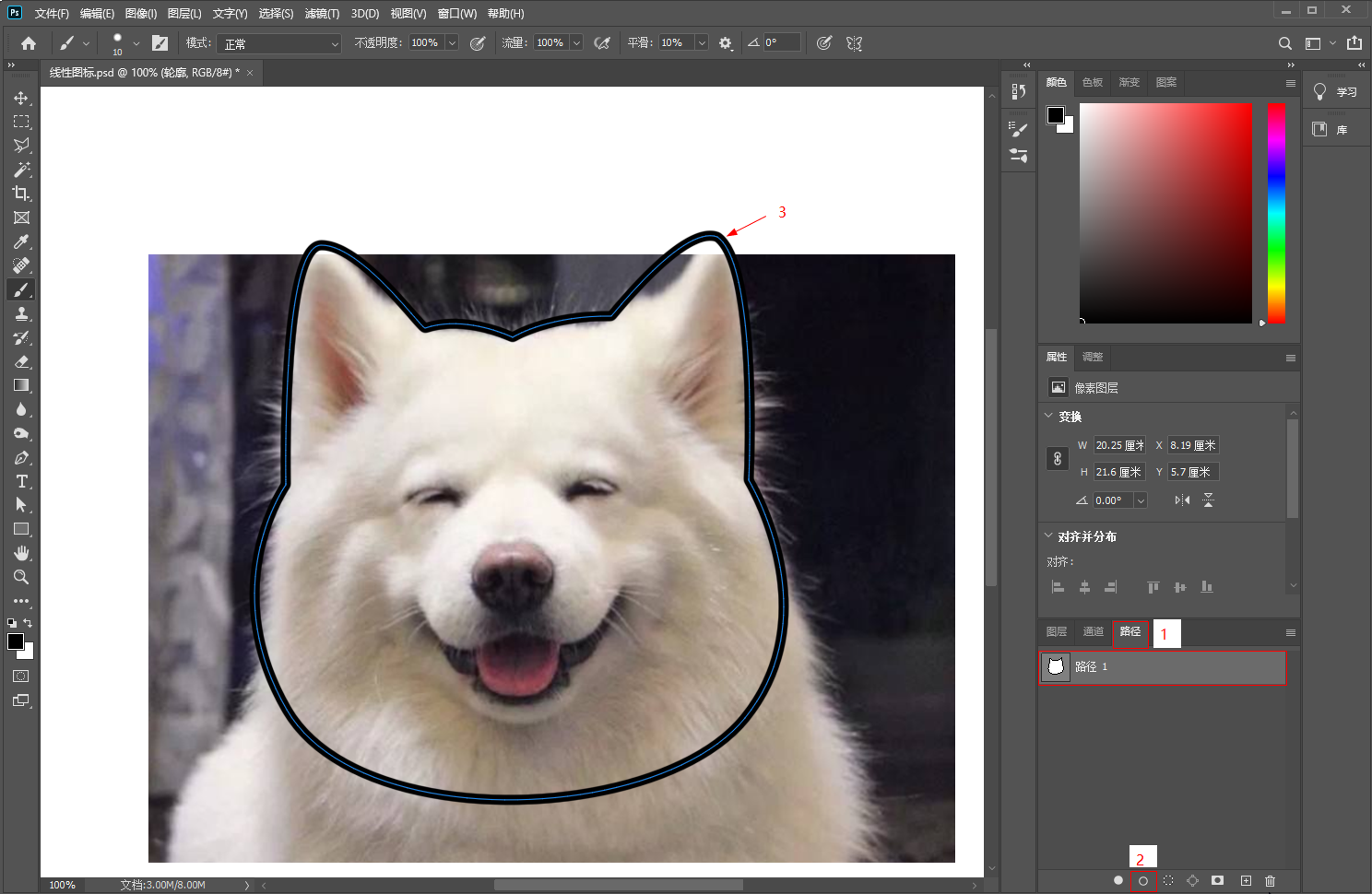Select the Horizontal Type tool
This screenshot has width=1372, height=894.
click(21, 481)
